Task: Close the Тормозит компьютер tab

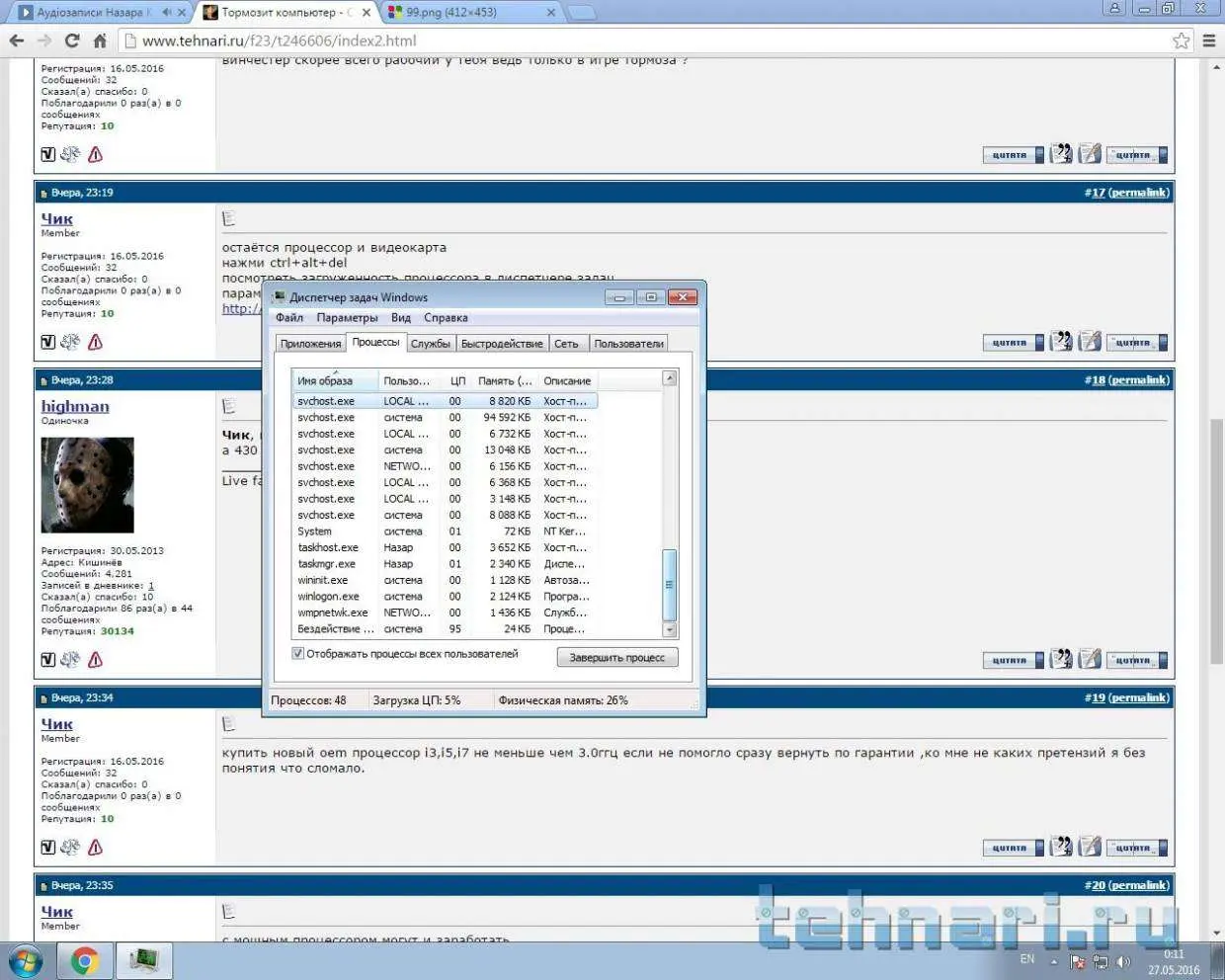Action: tap(367, 13)
